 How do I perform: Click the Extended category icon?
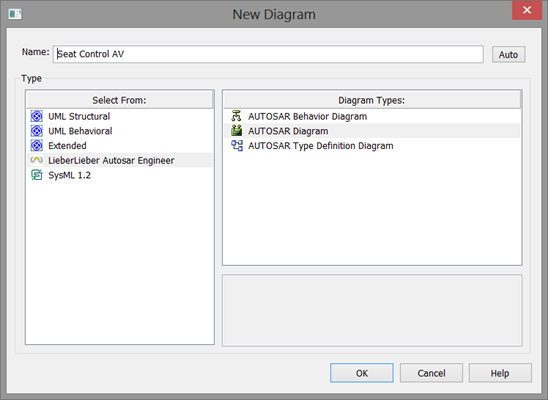[37, 145]
